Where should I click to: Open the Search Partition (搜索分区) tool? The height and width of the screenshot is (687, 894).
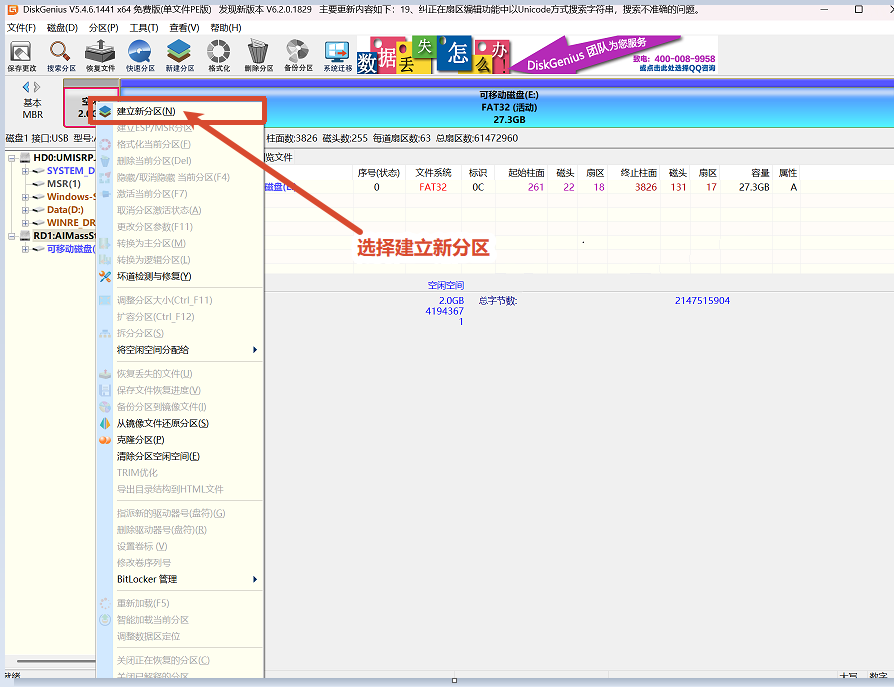(x=61, y=56)
